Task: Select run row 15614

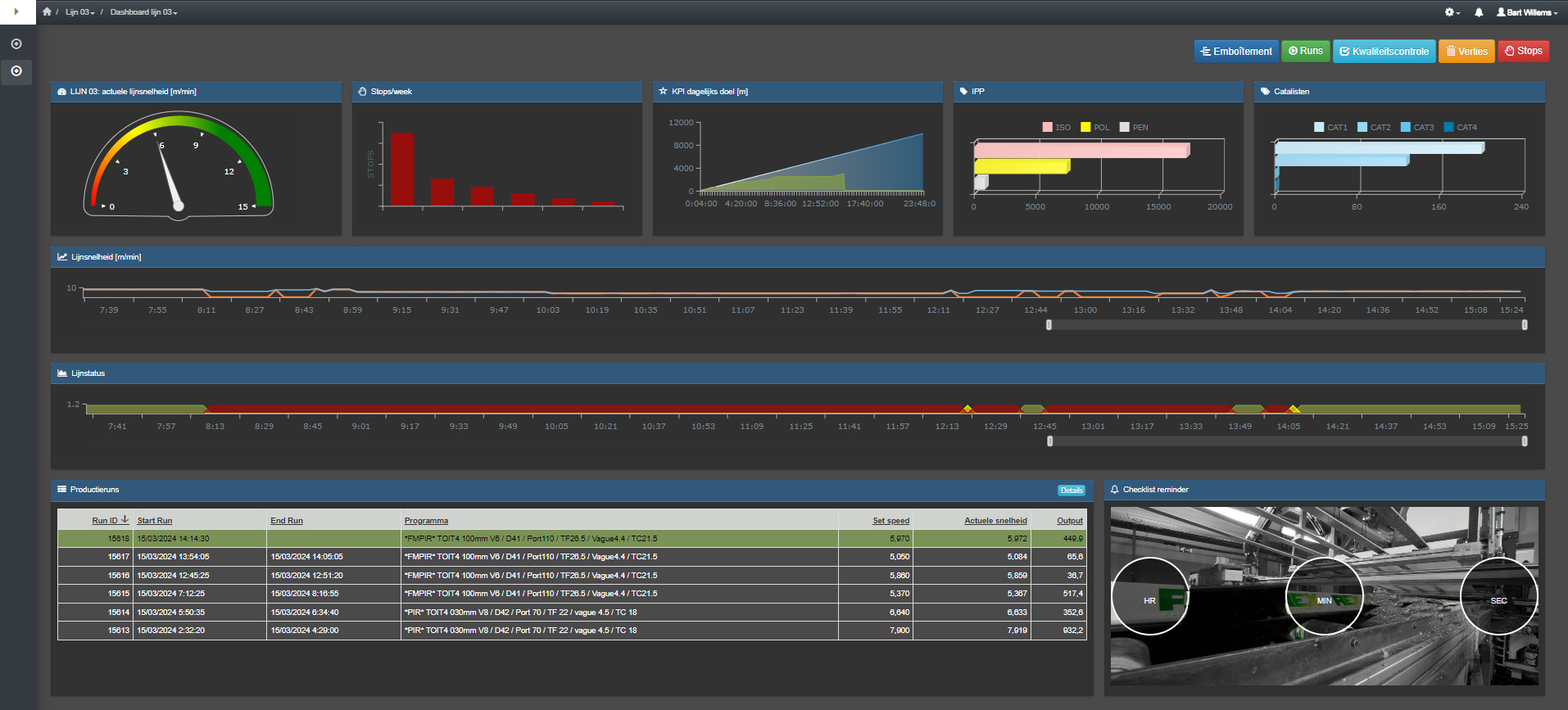Action: (572, 613)
